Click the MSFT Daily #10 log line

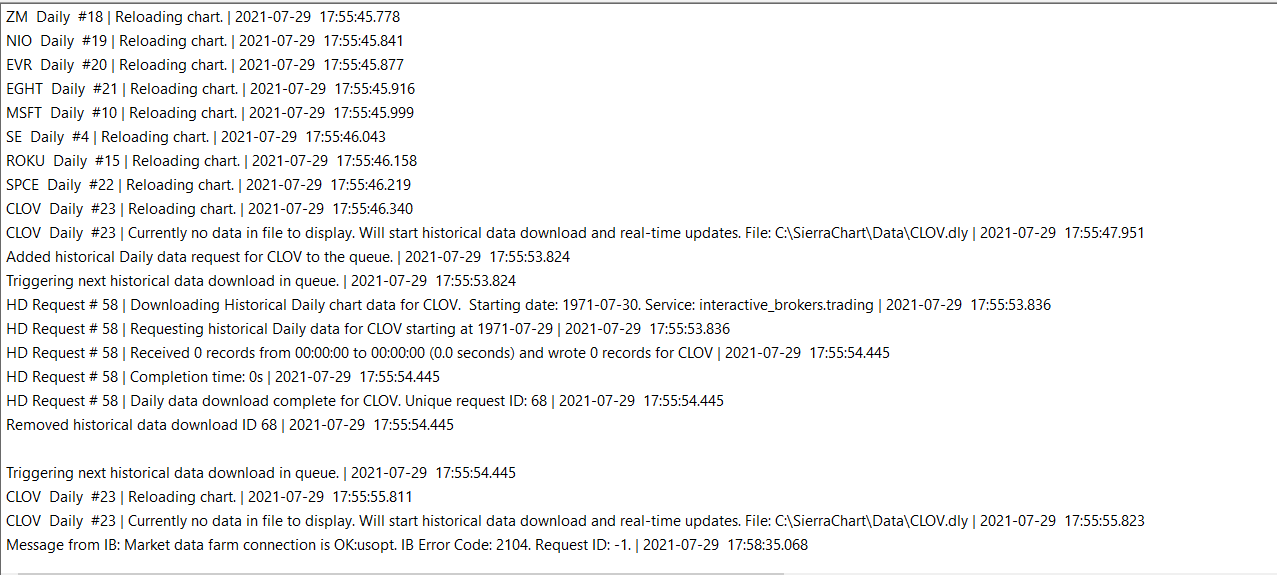(210, 113)
